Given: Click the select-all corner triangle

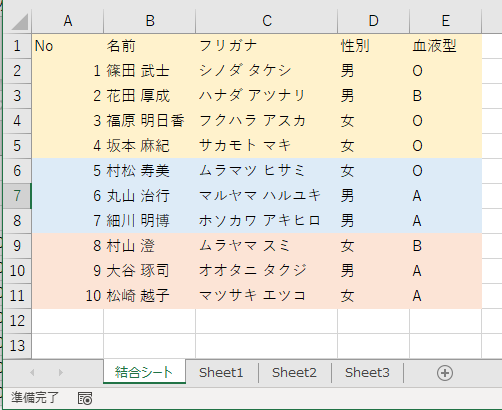Looking at the screenshot, I should coord(19,21).
